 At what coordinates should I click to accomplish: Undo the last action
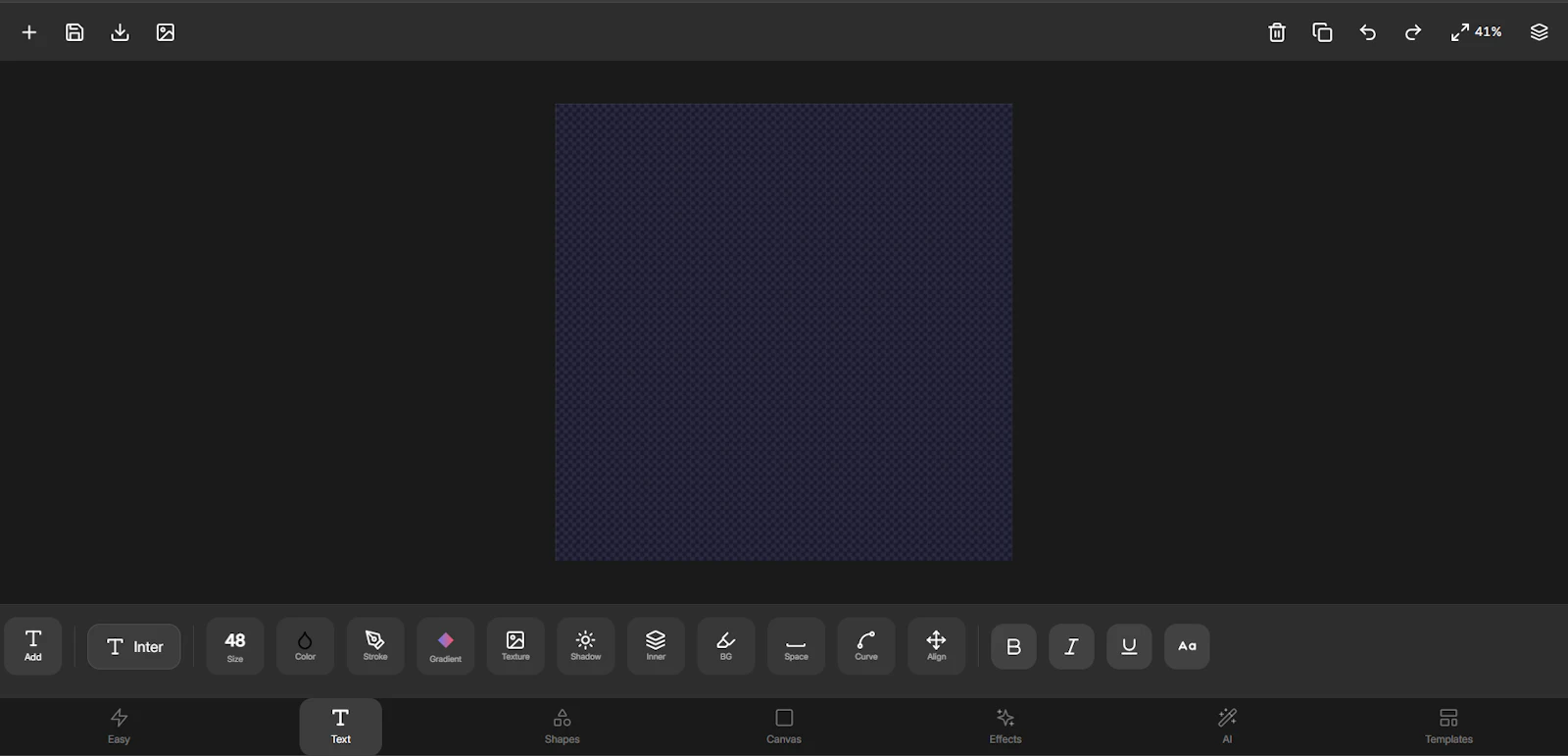pyautogui.click(x=1368, y=32)
